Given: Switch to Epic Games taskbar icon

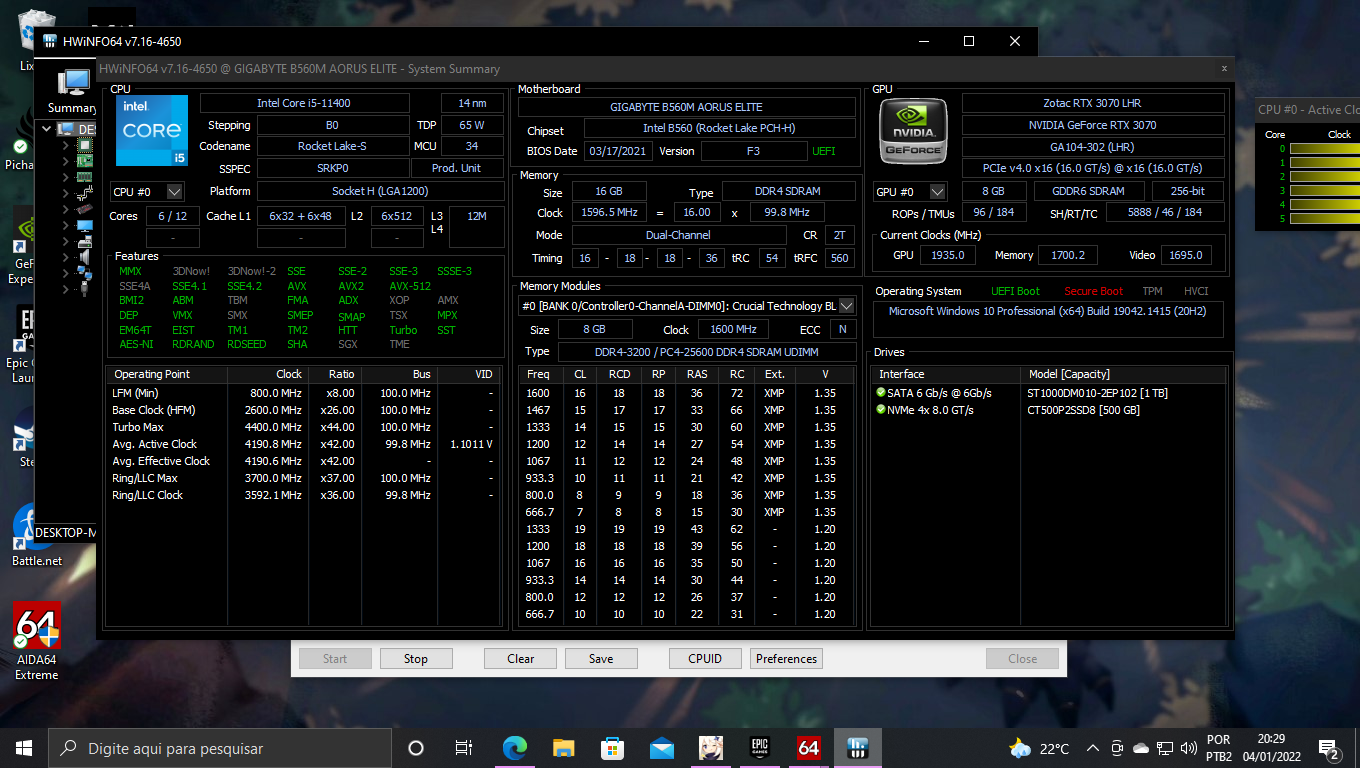Looking at the screenshot, I should [x=760, y=748].
